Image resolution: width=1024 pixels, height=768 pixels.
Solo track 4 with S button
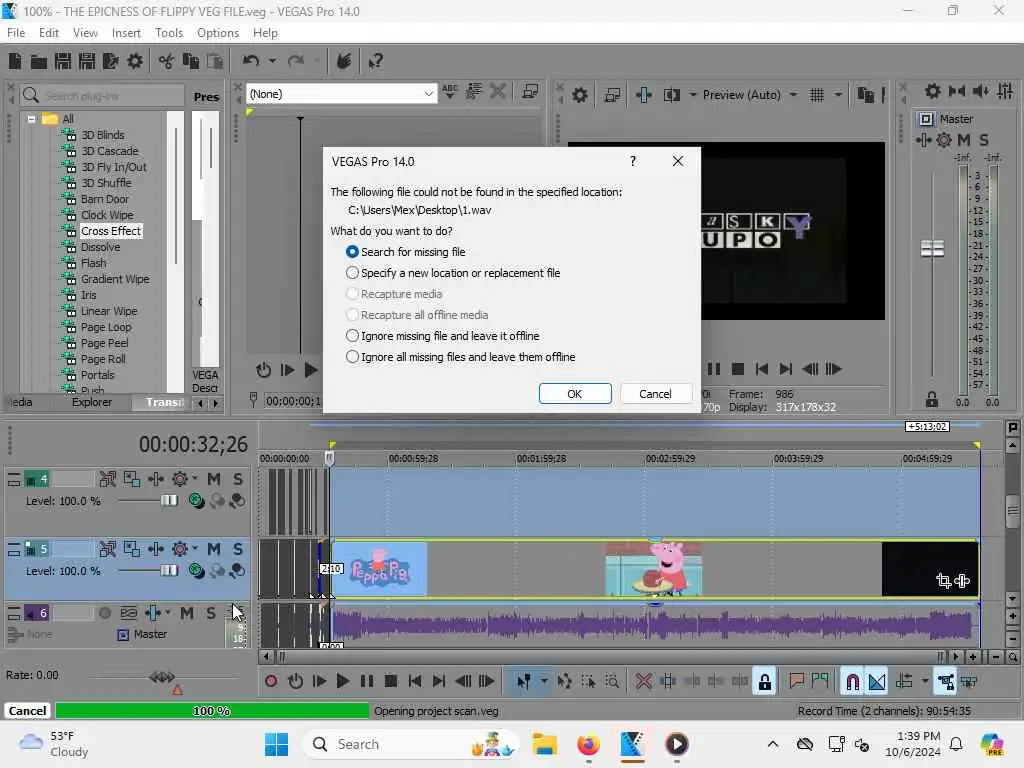(x=238, y=479)
